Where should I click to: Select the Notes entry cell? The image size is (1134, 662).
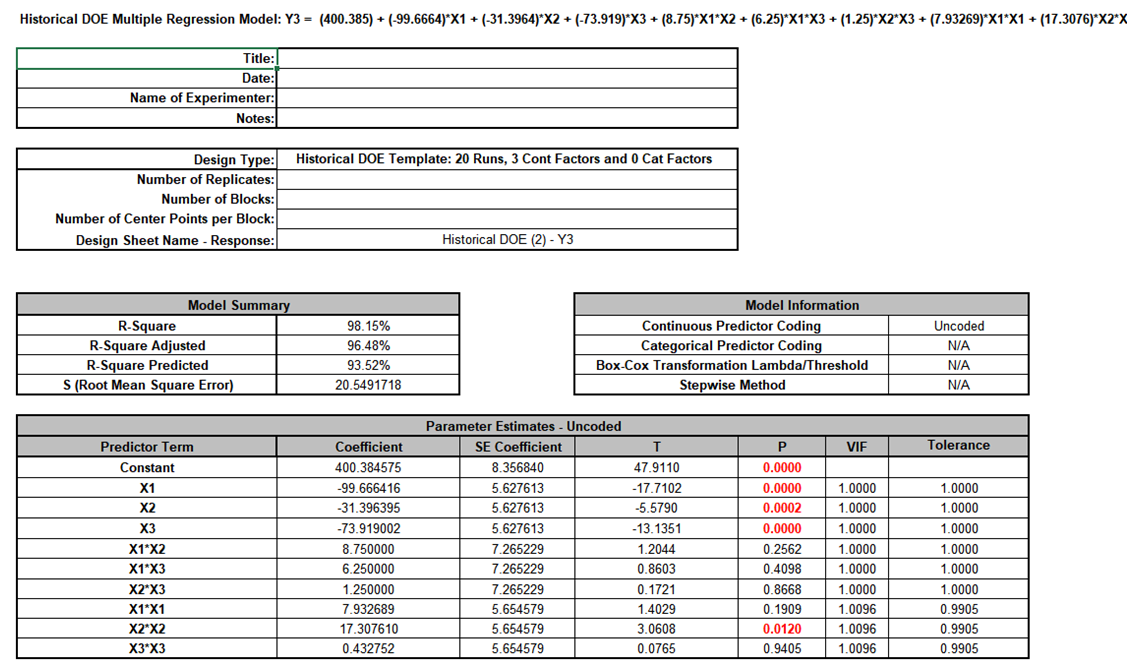click(x=506, y=119)
